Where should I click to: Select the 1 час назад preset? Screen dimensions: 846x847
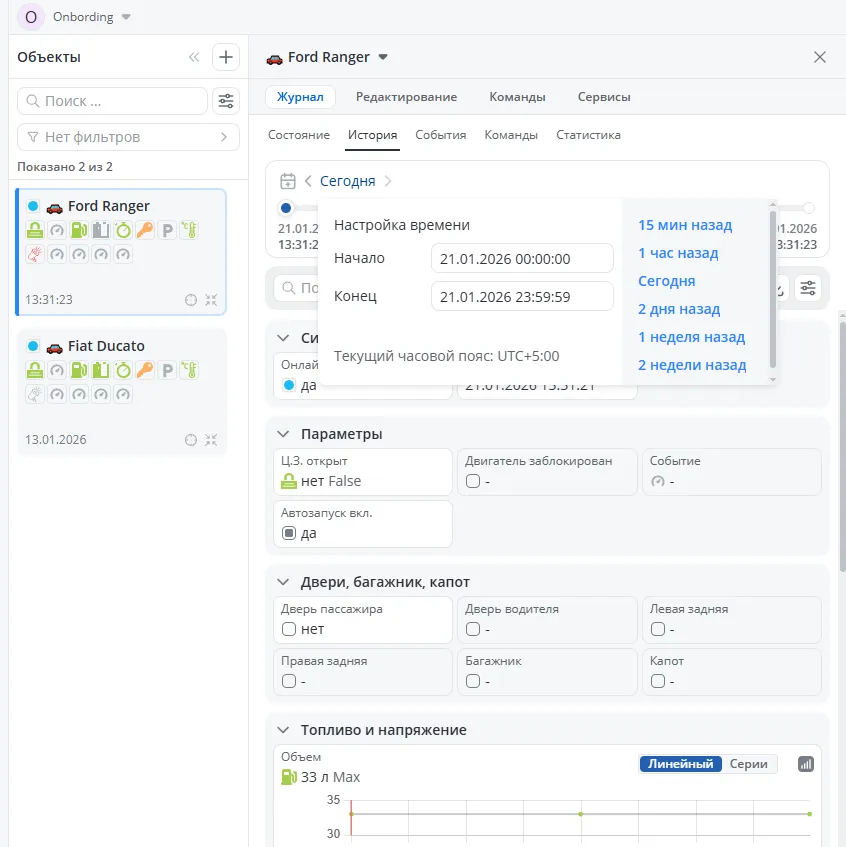click(678, 253)
